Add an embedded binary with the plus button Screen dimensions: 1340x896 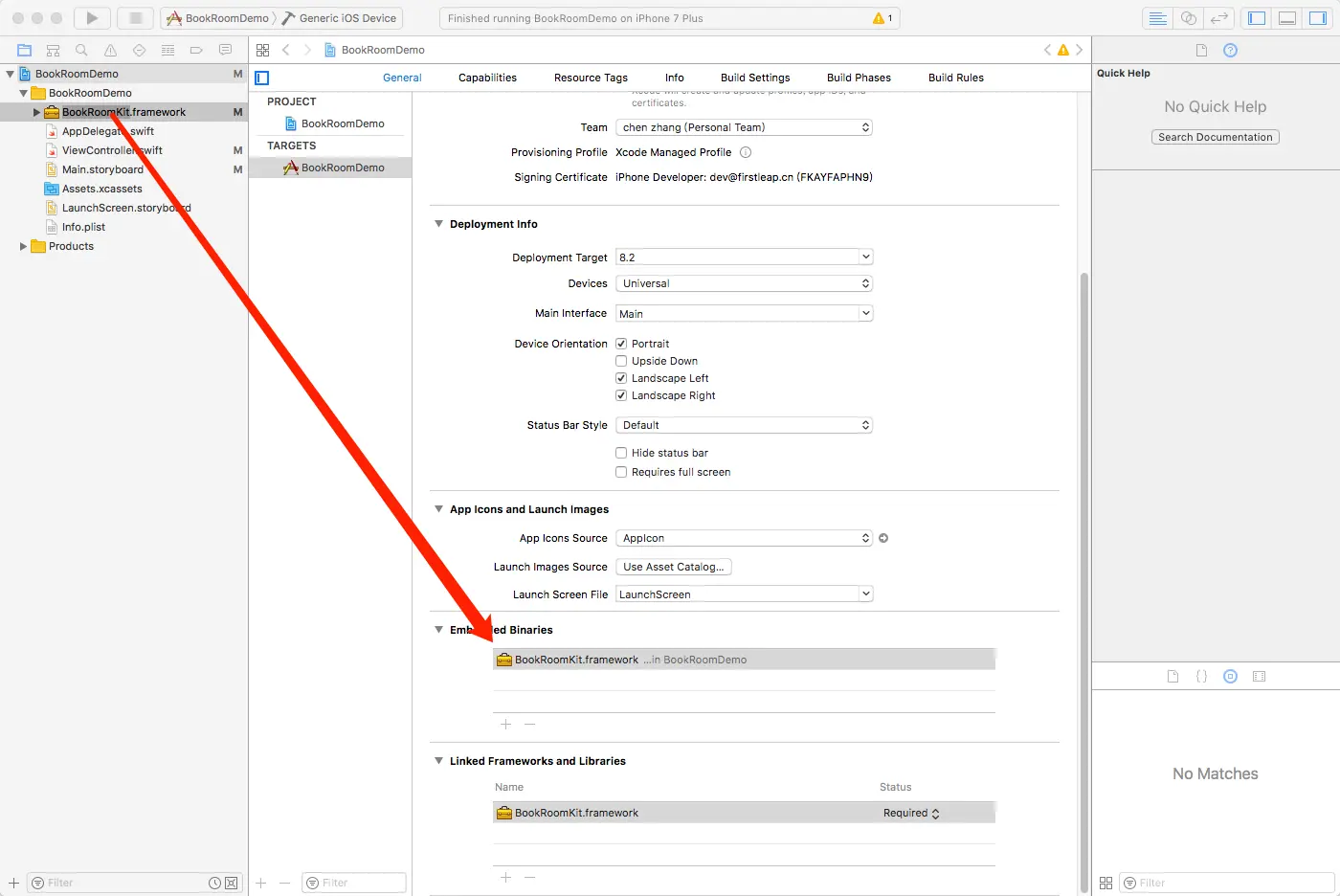pyautogui.click(x=505, y=725)
